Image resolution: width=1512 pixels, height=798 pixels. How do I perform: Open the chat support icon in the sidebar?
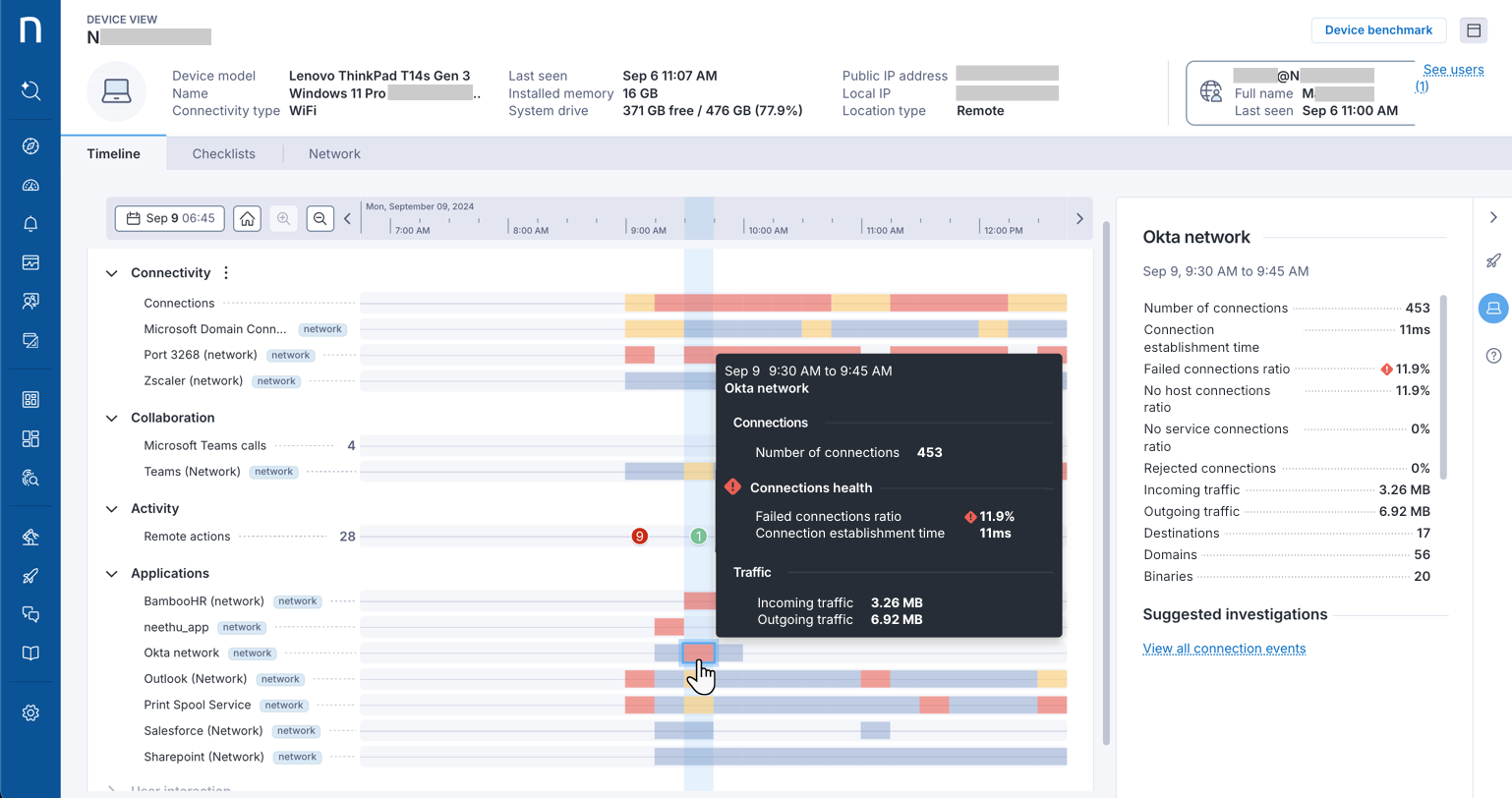[x=30, y=615]
